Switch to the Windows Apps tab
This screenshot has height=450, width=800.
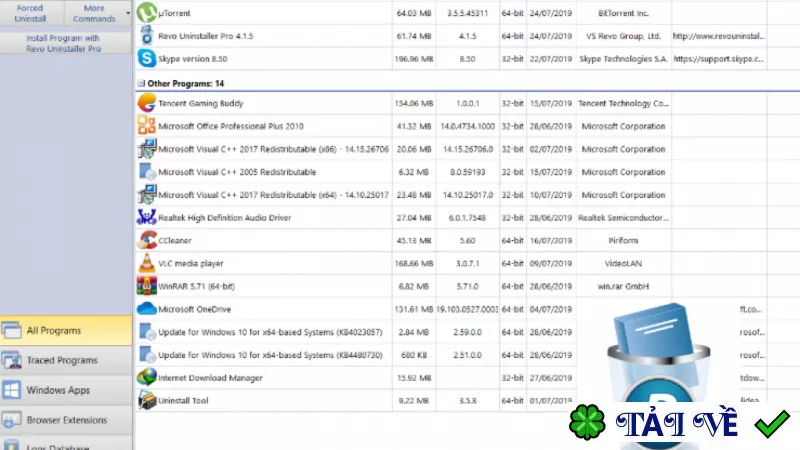[x=66, y=390]
